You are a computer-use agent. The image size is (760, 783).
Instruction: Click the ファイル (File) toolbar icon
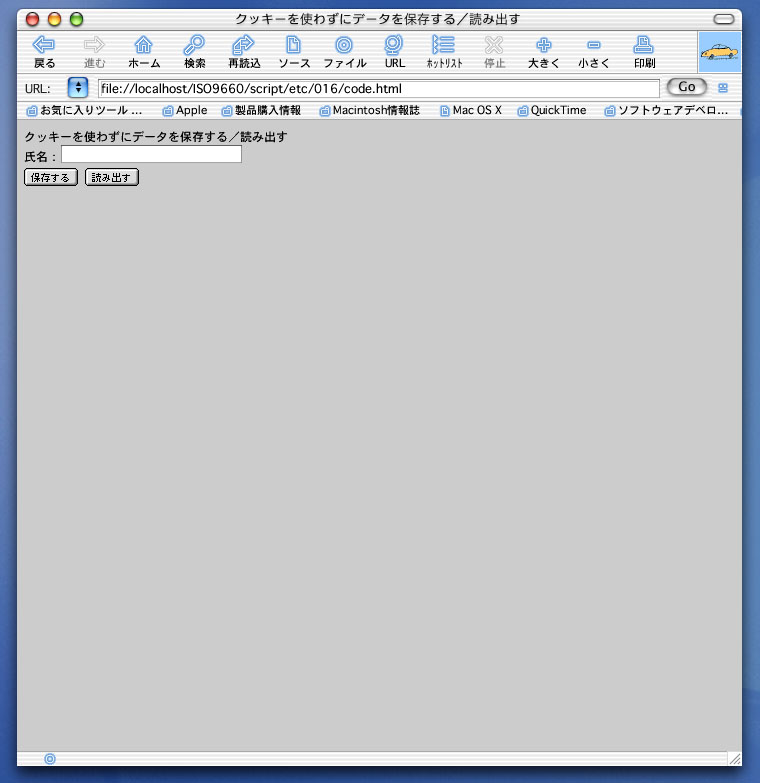(344, 50)
